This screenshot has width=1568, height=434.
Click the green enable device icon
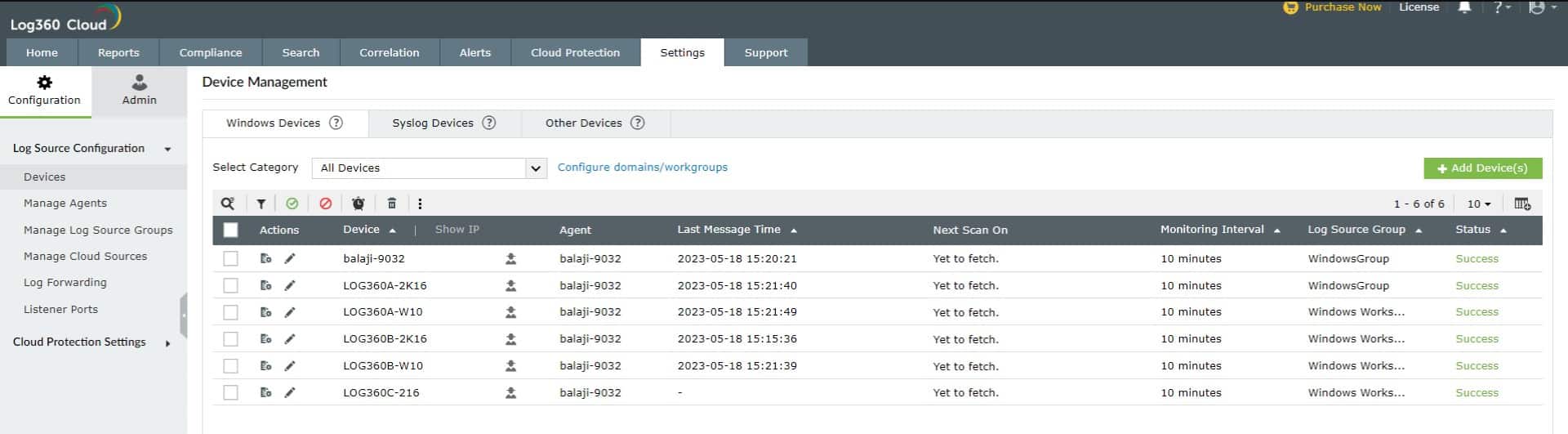(292, 204)
